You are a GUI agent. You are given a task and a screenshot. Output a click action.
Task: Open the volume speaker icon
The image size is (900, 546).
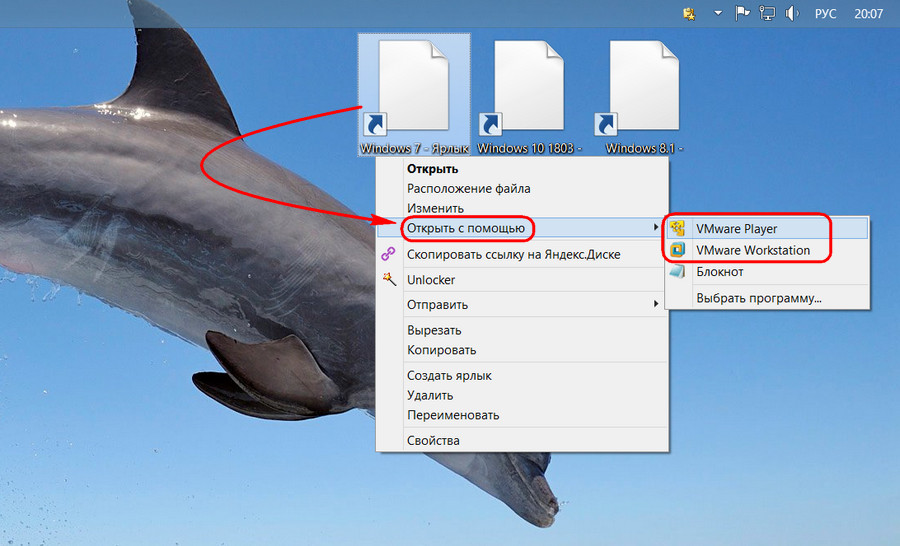[792, 13]
